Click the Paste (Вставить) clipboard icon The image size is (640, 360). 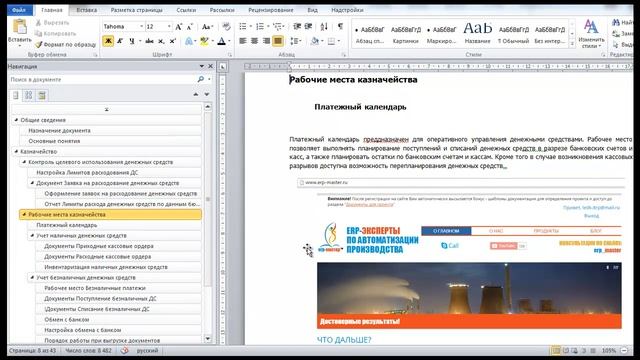(x=20, y=28)
